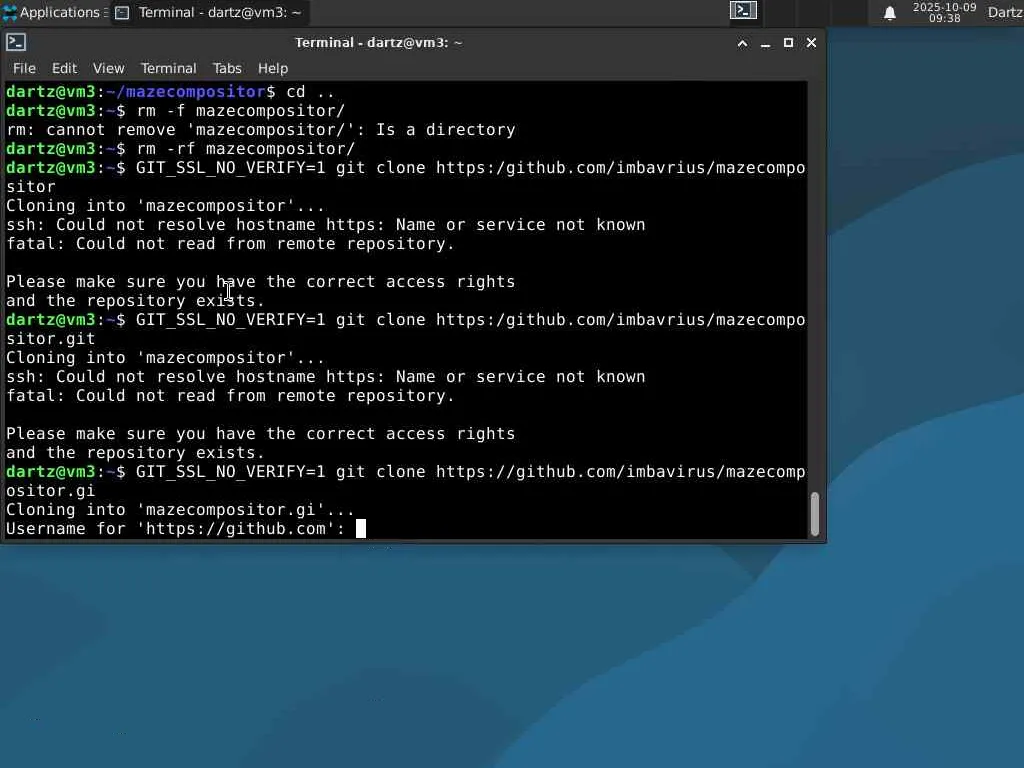Click the date and time clock
Viewport: 1024px width, 768px height.
pyautogui.click(x=944, y=12)
